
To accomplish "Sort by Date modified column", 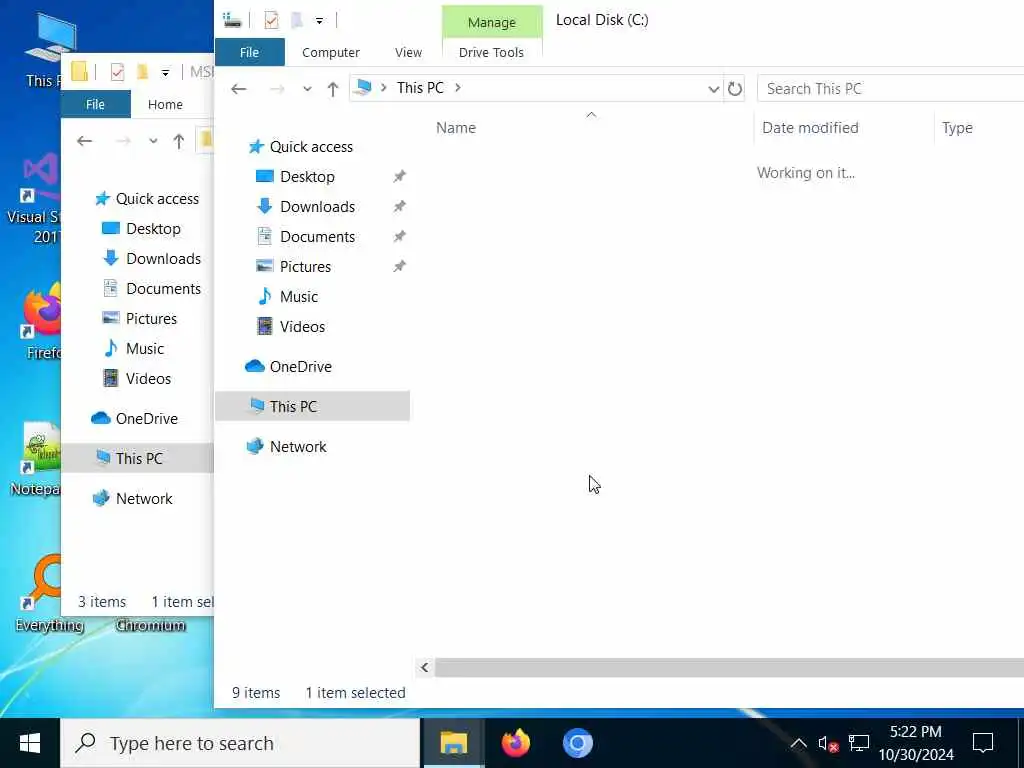I will point(810,127).
